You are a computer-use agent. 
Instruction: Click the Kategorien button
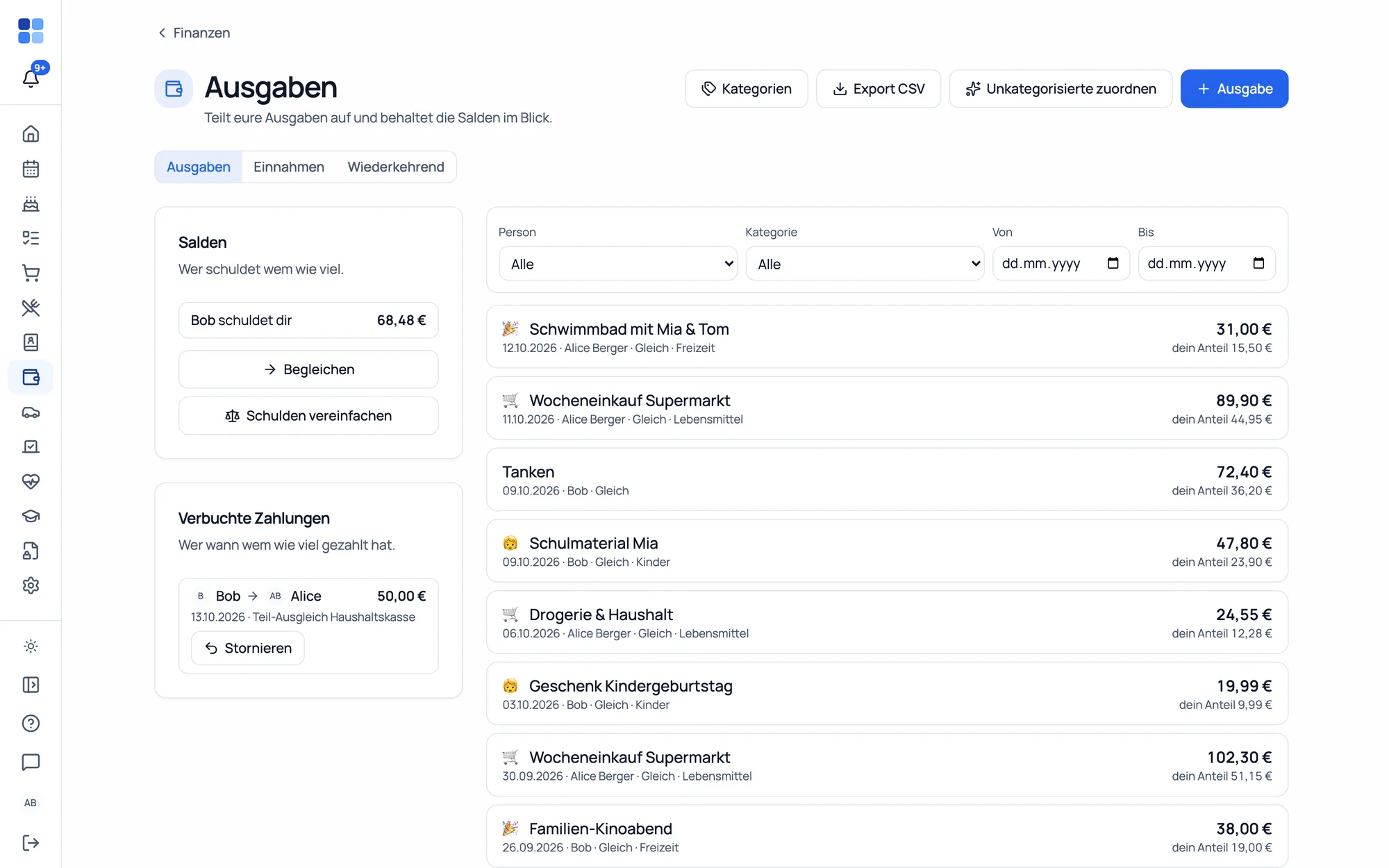click(x=746, y=89)
